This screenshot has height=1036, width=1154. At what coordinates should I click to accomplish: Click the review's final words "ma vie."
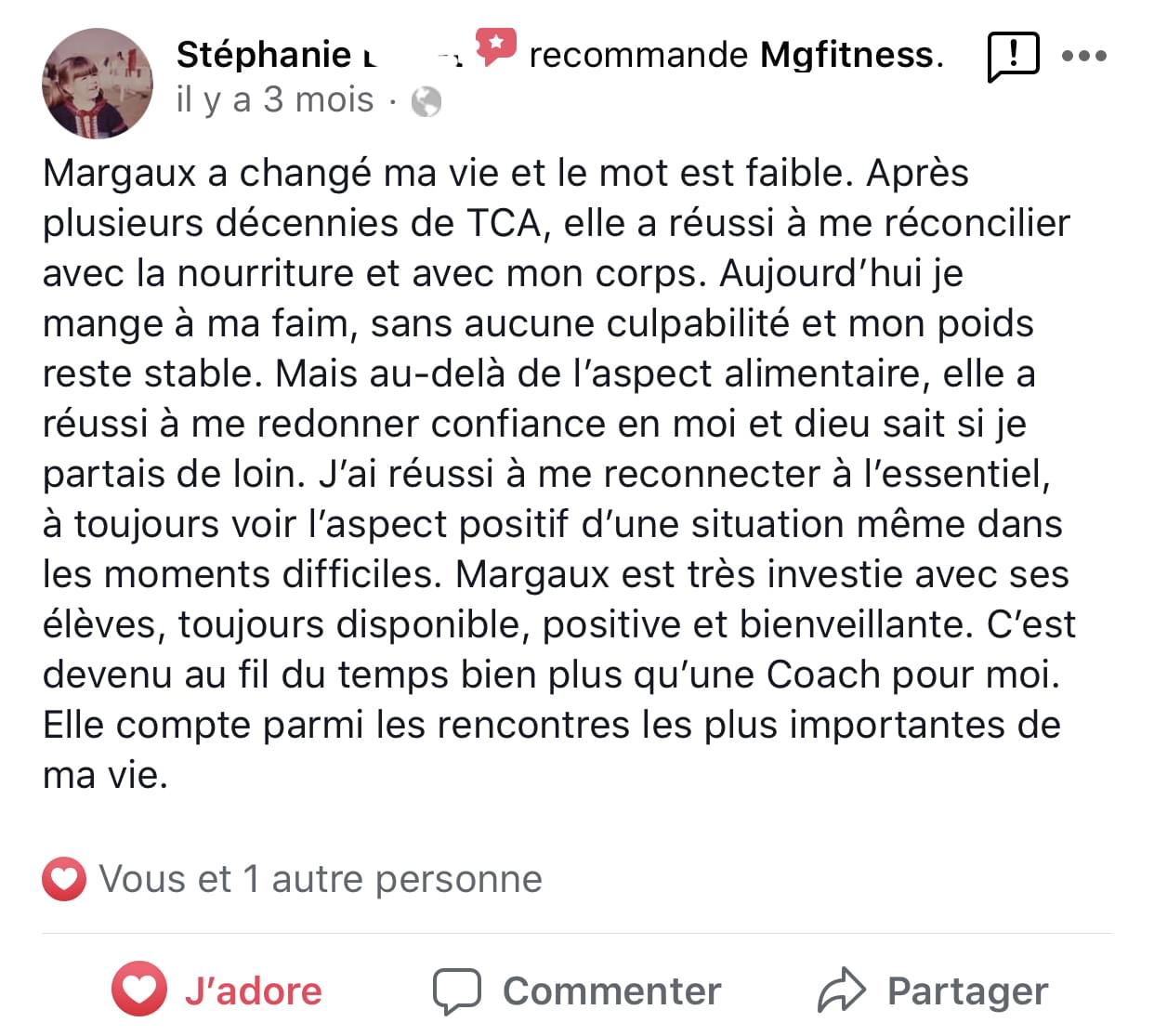coord(105,775)
